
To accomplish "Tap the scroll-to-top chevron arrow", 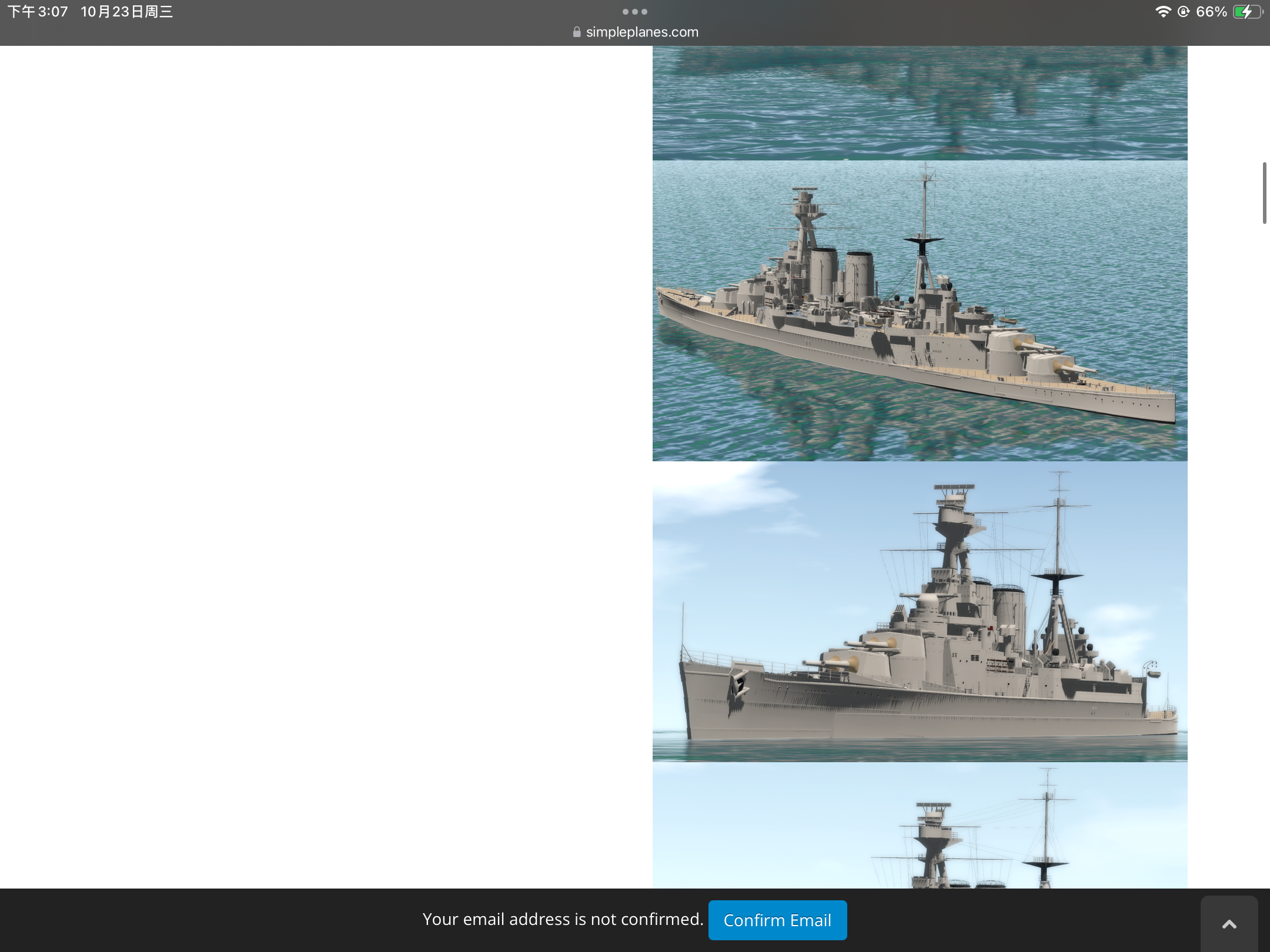I will 1229,924.
